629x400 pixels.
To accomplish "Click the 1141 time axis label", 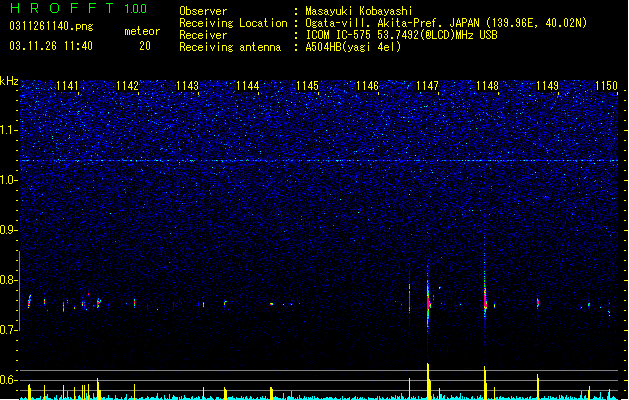I will pos(67,86).
